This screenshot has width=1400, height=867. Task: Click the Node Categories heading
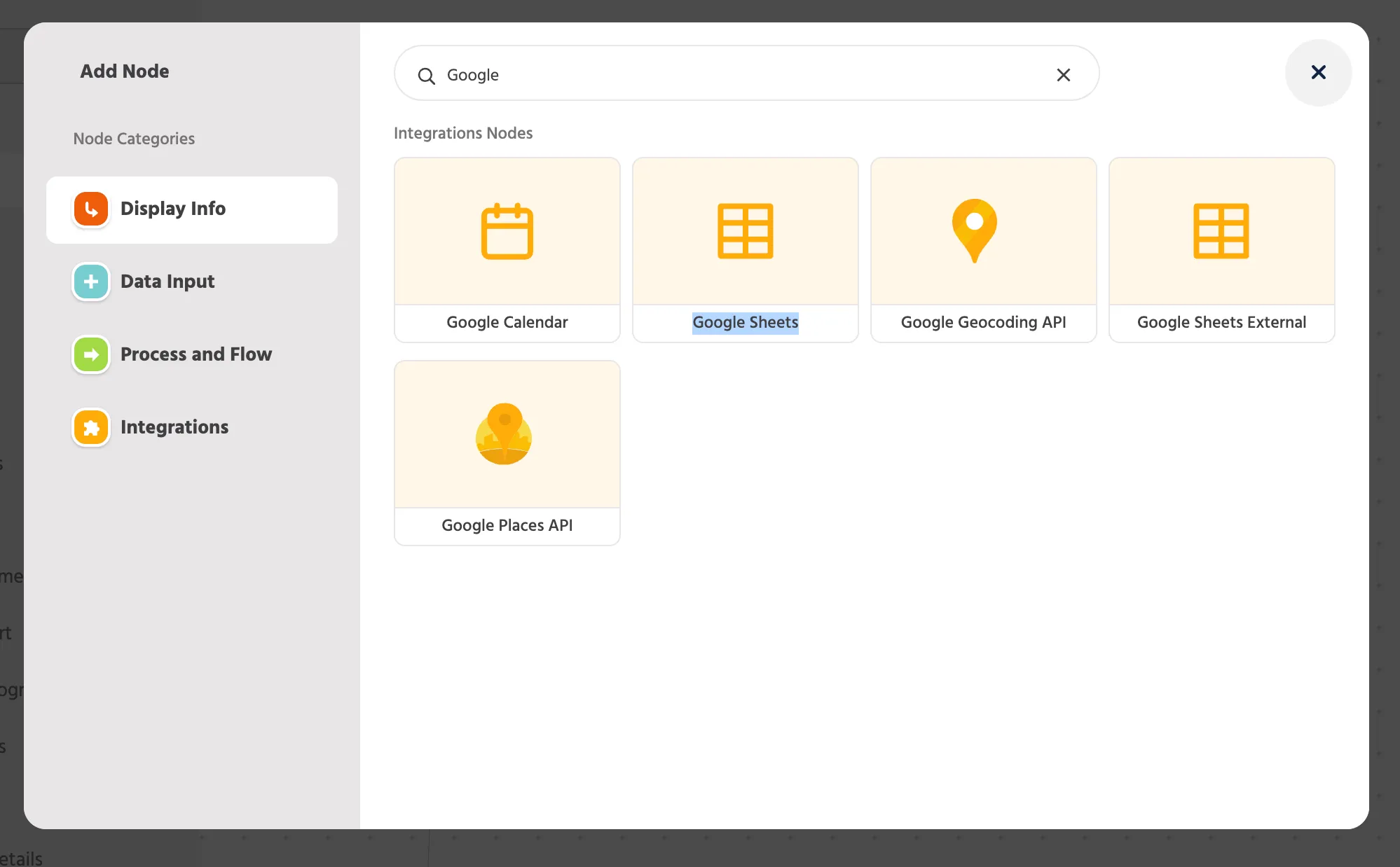click(x=134, y=139)
